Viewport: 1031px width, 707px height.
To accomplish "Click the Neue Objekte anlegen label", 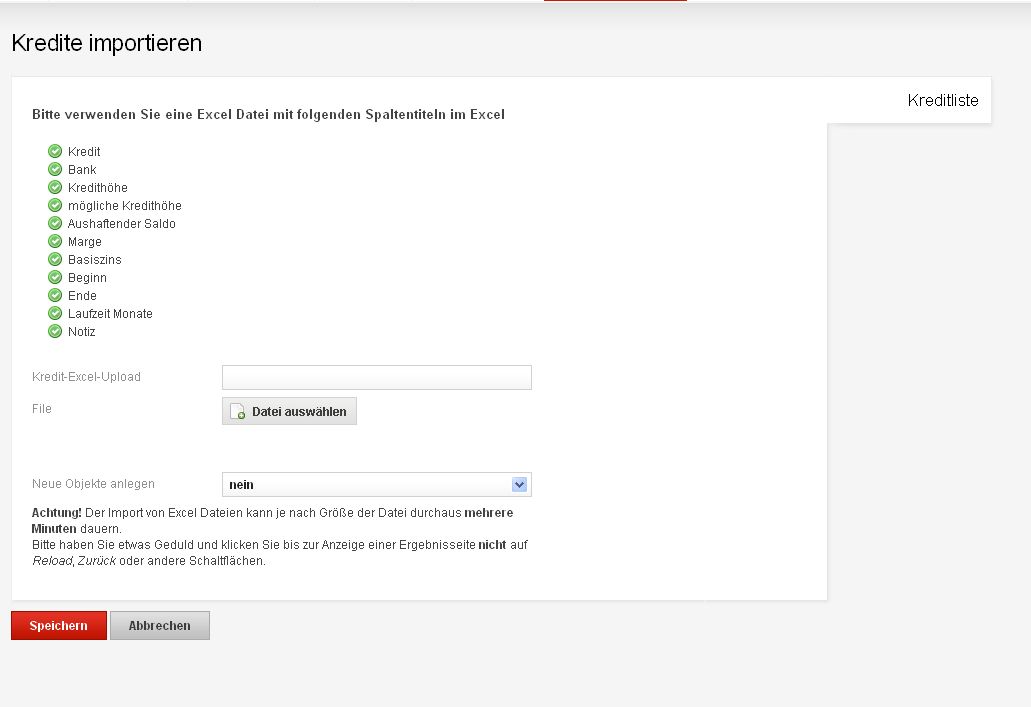I will coord(93,484).
